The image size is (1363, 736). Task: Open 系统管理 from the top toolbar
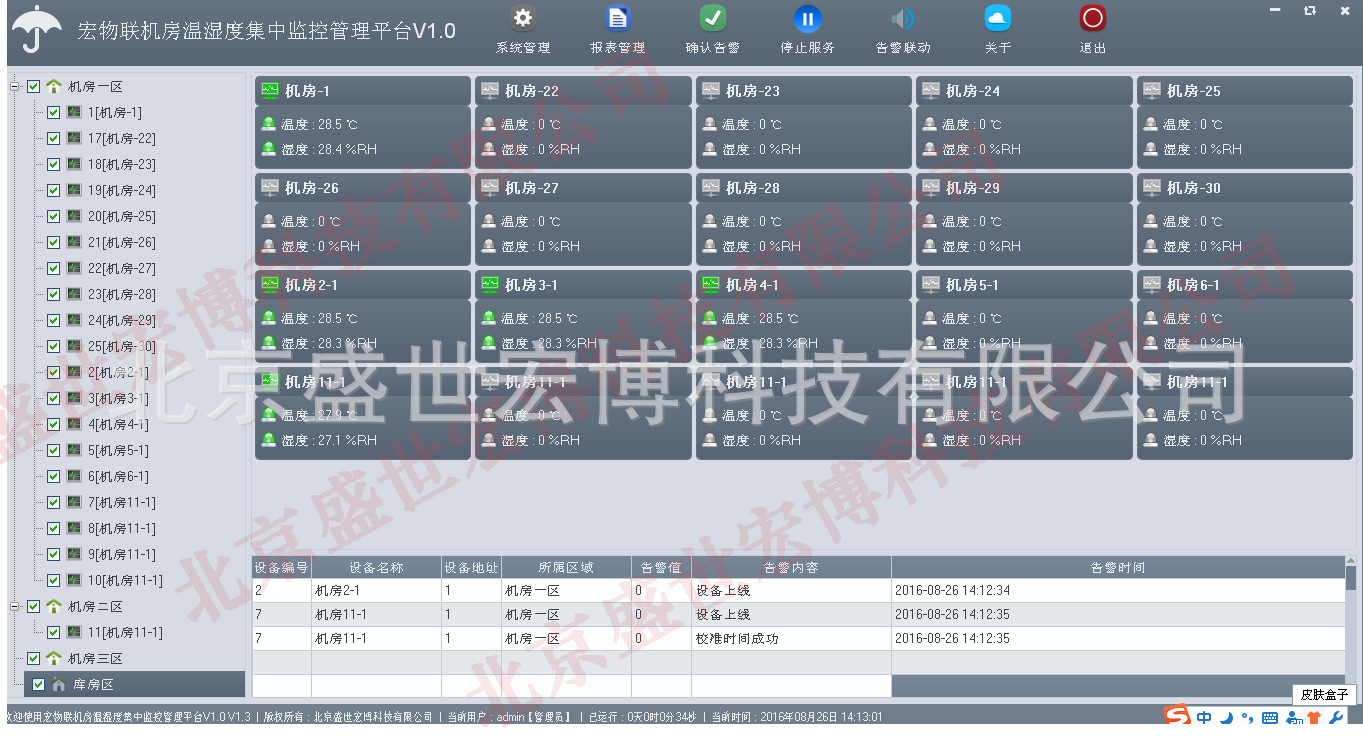[521, 17]
